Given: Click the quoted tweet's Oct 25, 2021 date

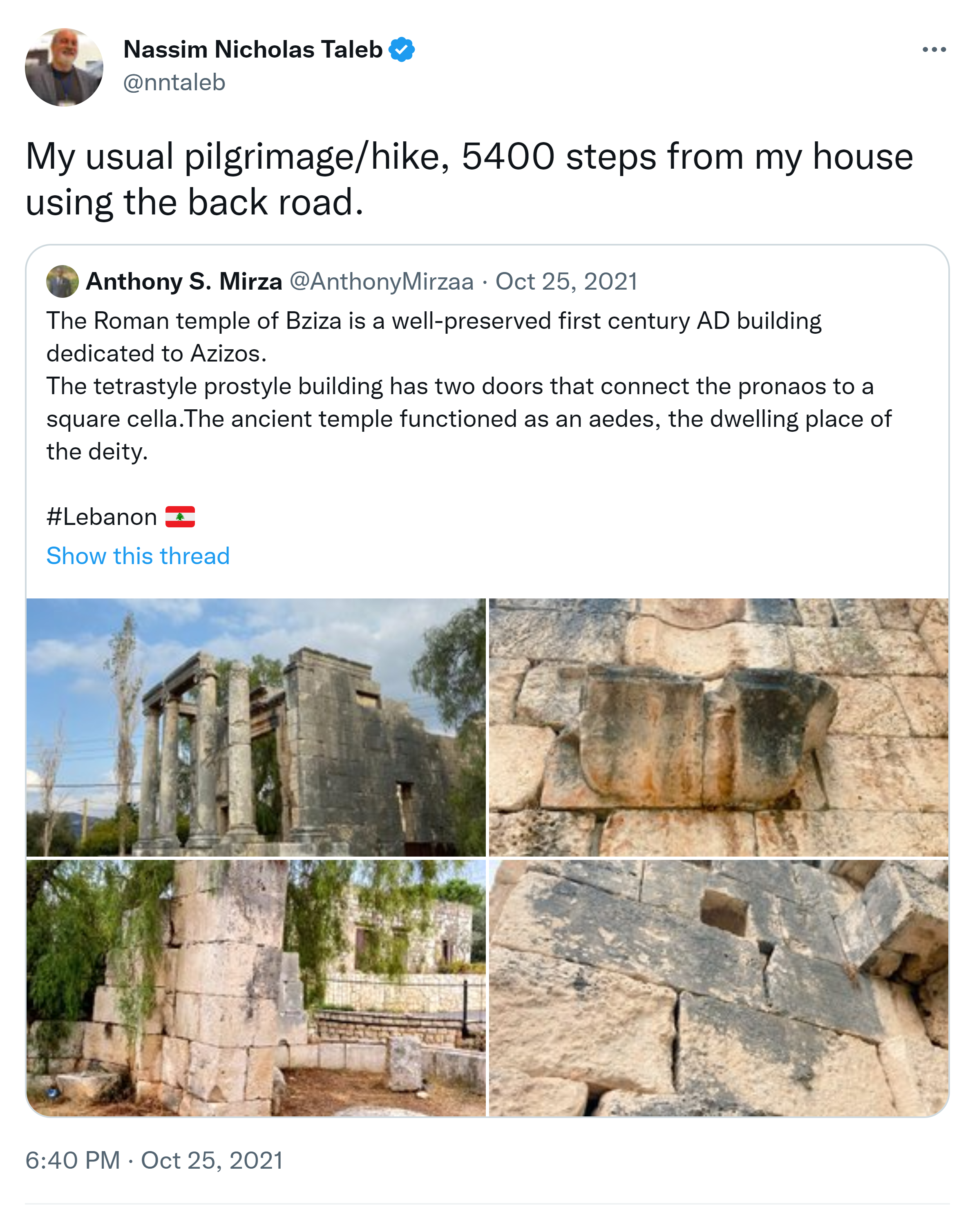Looking at the screenshot, I should click(567, 281).
